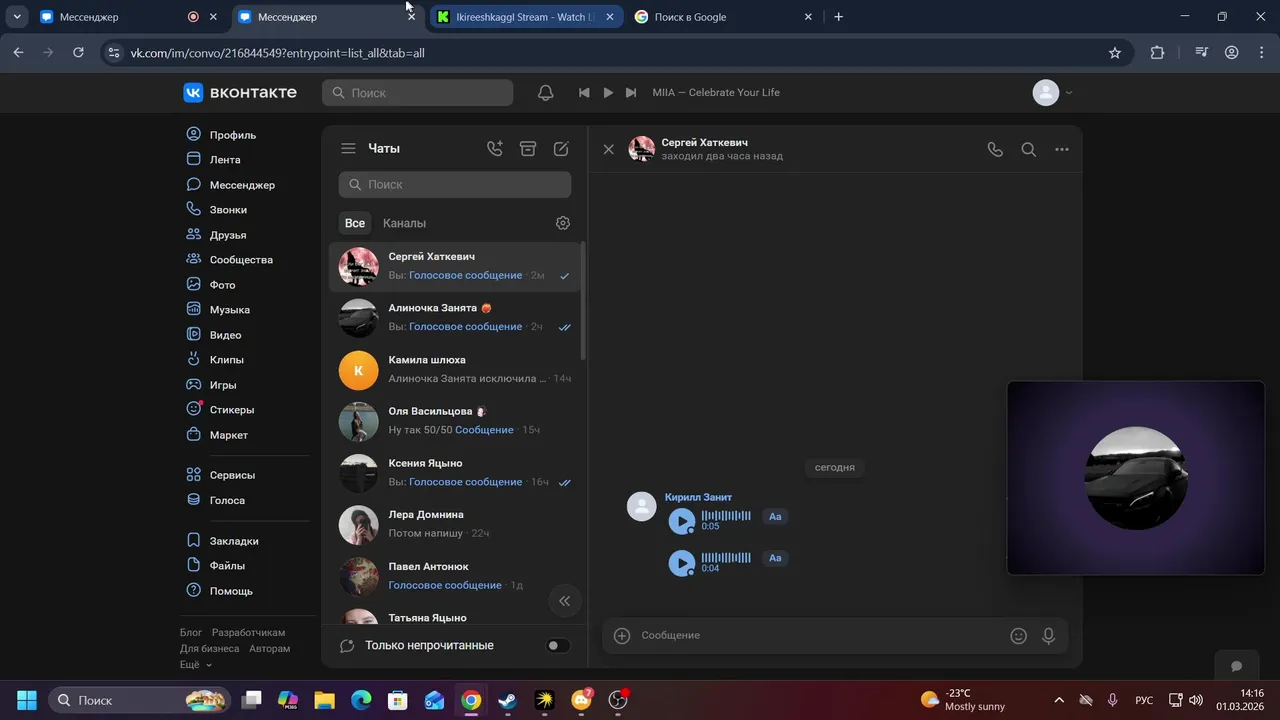Open emoji picker in message field
Image resolution: width=1280 pixels, height=720 pixels.
[1018, 635]
